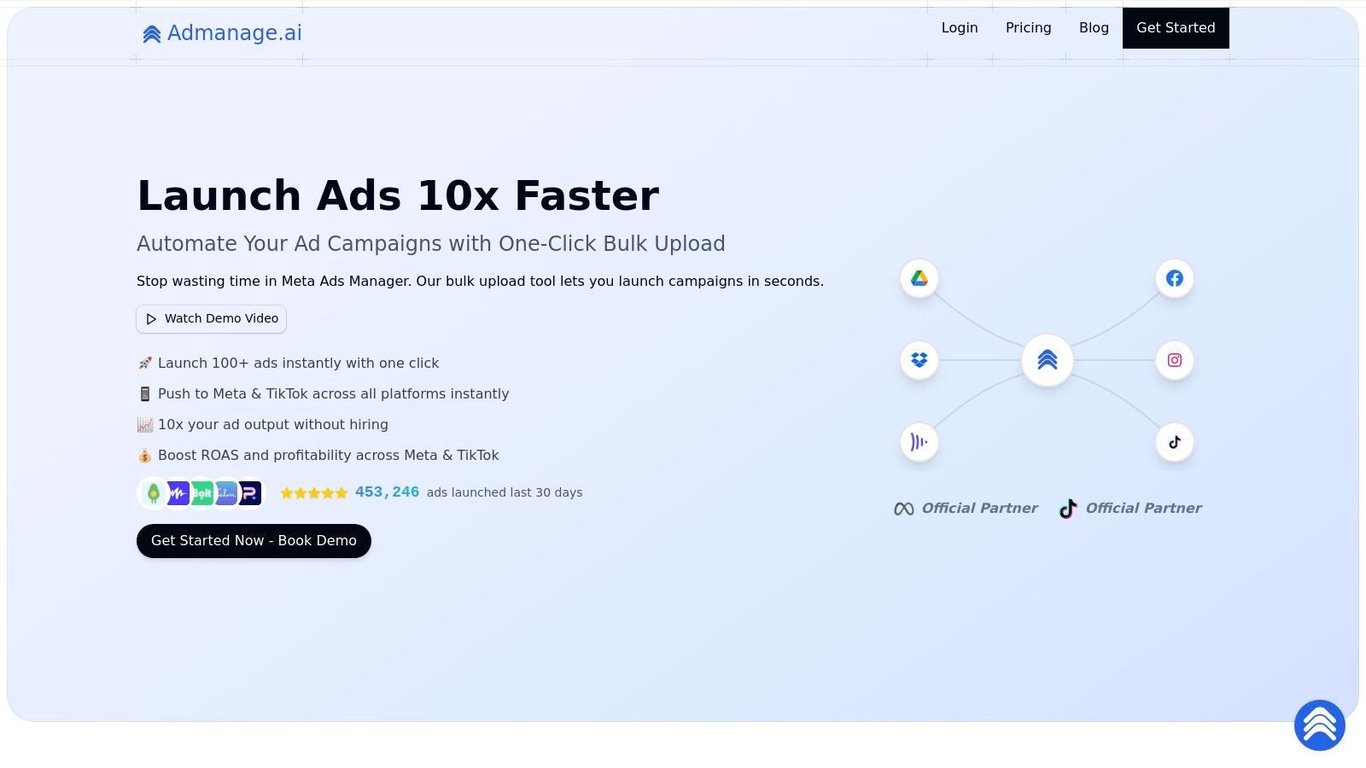This screenshot has width=1366, height=768.
Task: Open the Login page
Action: pos(959,28)
